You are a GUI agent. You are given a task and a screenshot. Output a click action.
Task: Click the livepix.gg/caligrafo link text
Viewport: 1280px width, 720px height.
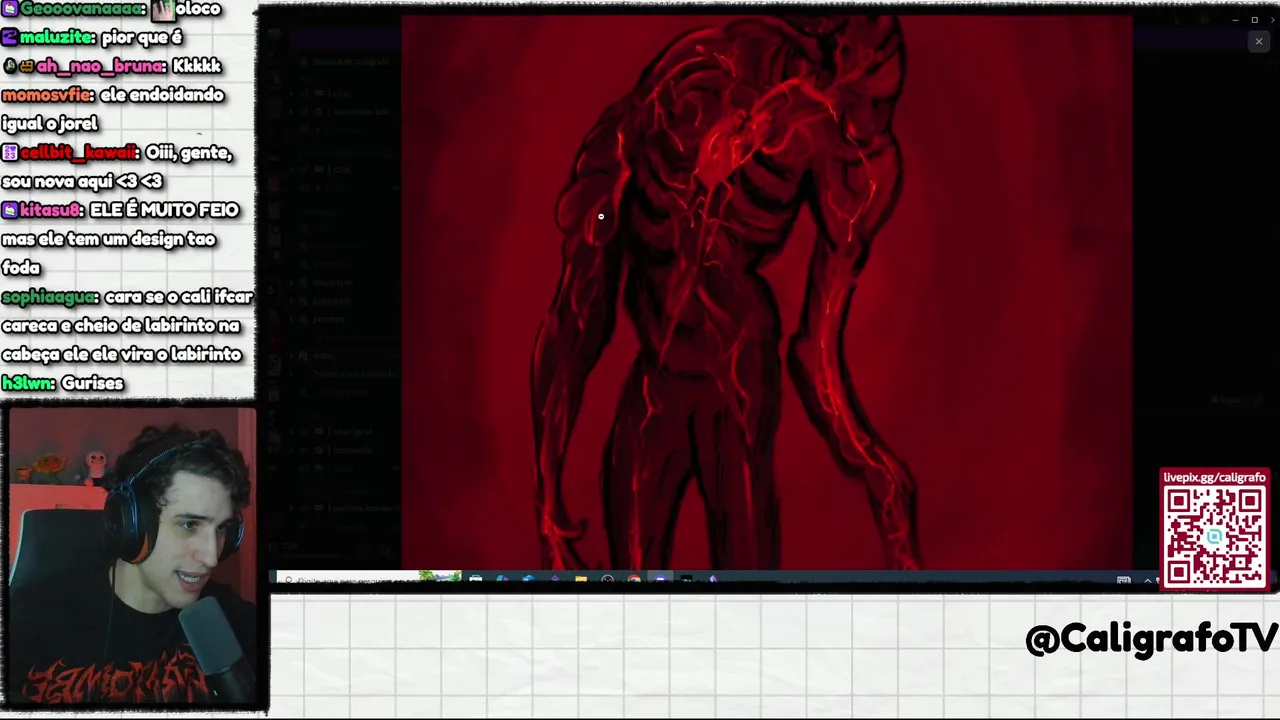1214,478
